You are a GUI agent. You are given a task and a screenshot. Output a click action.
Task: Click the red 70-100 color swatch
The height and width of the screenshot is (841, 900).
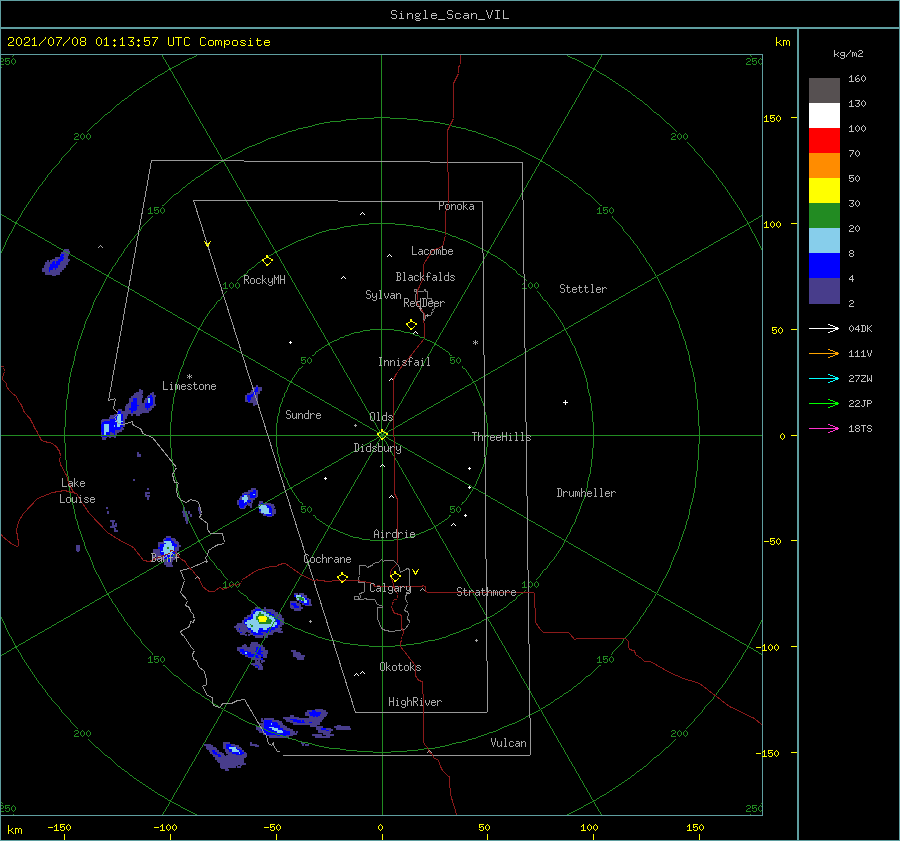tap(824, 141)
